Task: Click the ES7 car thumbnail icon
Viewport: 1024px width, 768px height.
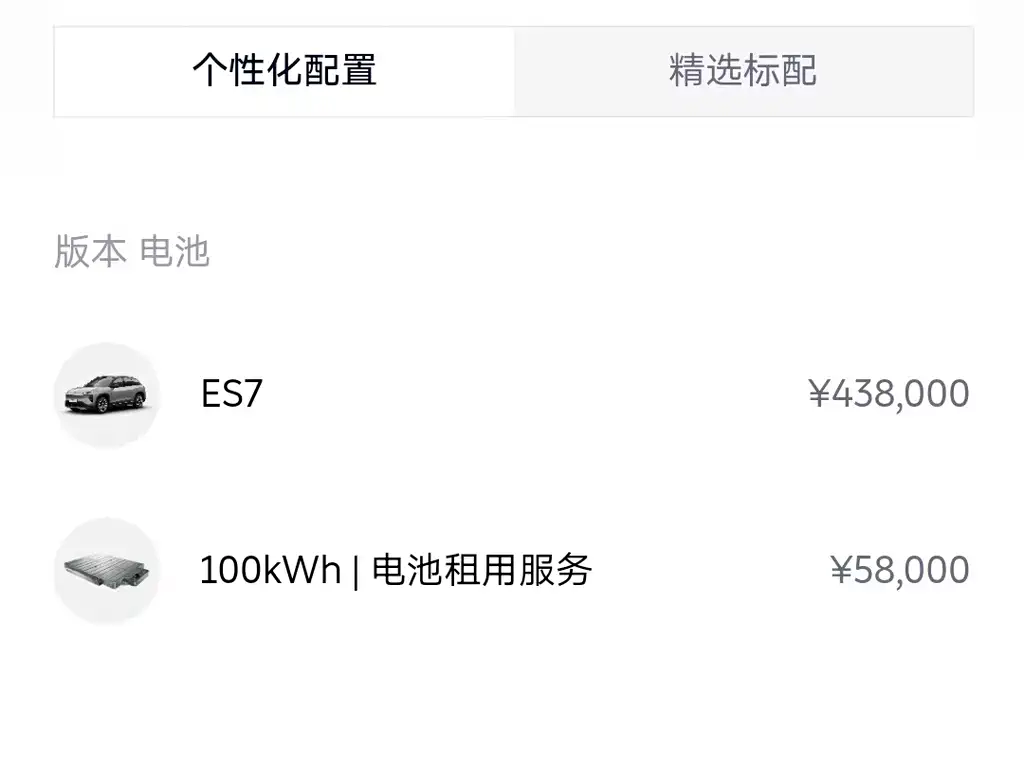Action: pos(106,395)
